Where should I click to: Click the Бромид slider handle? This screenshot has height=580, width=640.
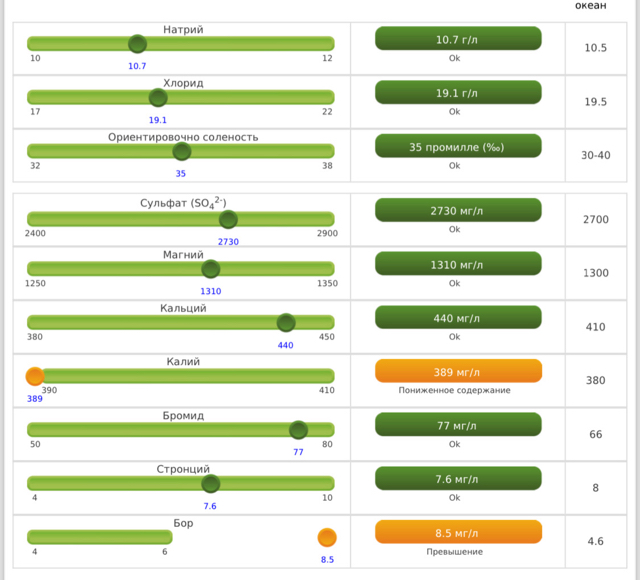point(298,430)
